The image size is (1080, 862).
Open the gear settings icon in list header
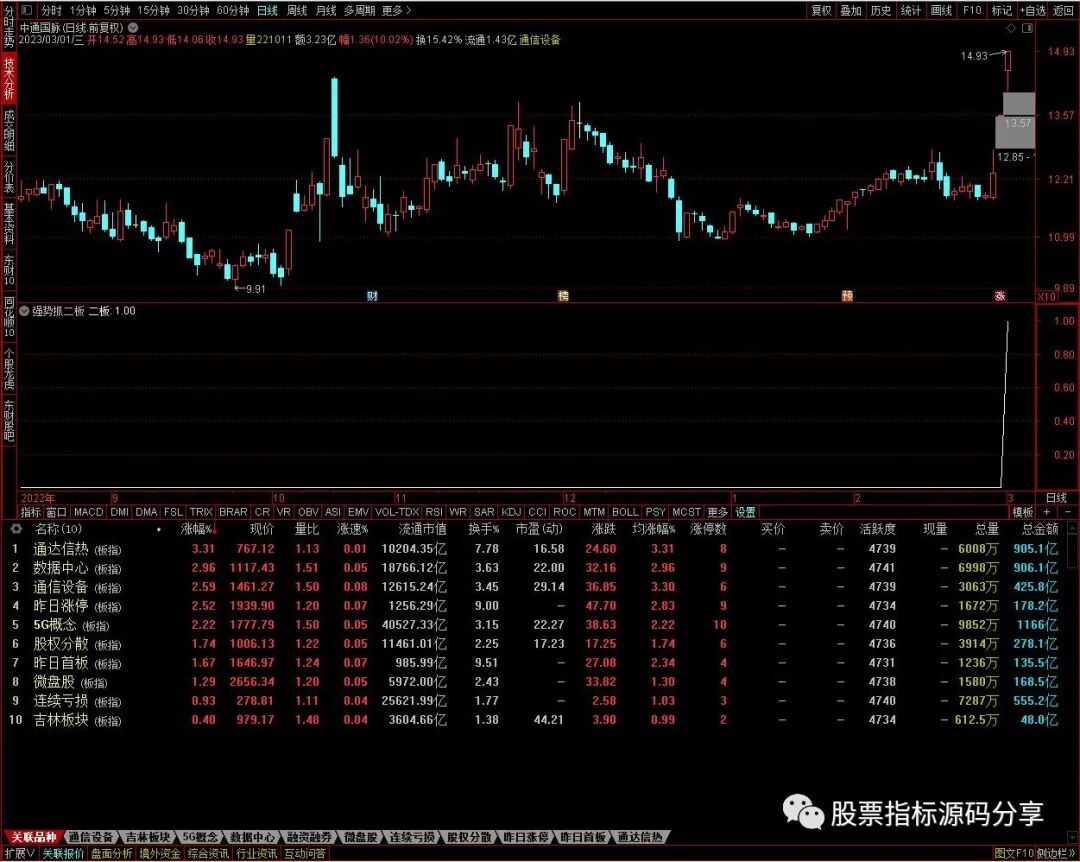[x=17, y=529]
